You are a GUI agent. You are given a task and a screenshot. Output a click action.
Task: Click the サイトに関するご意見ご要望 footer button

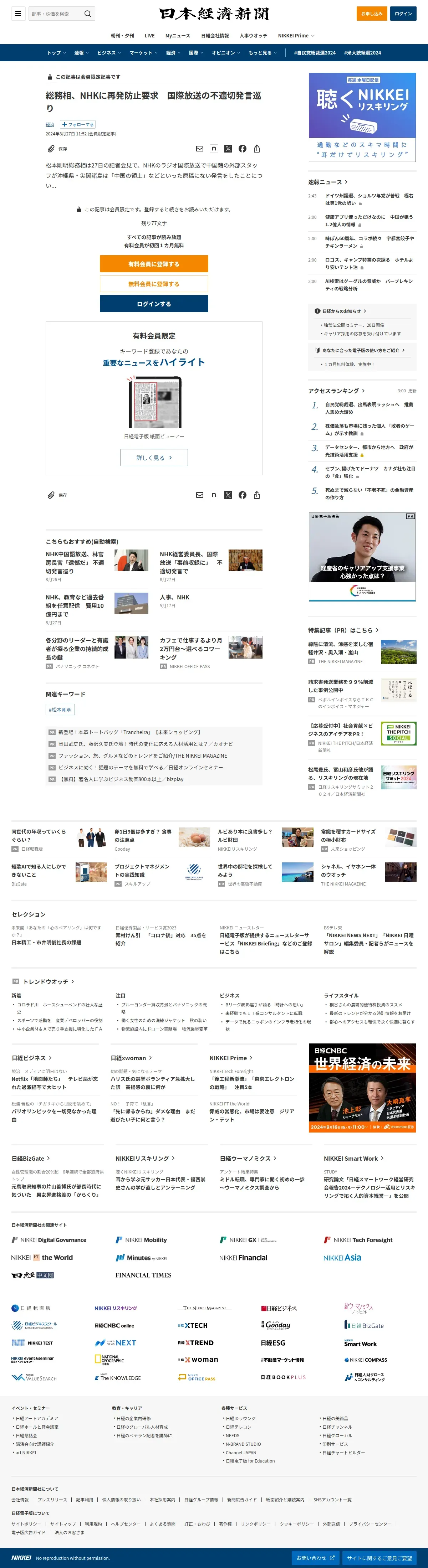(x=379, y=1558)
